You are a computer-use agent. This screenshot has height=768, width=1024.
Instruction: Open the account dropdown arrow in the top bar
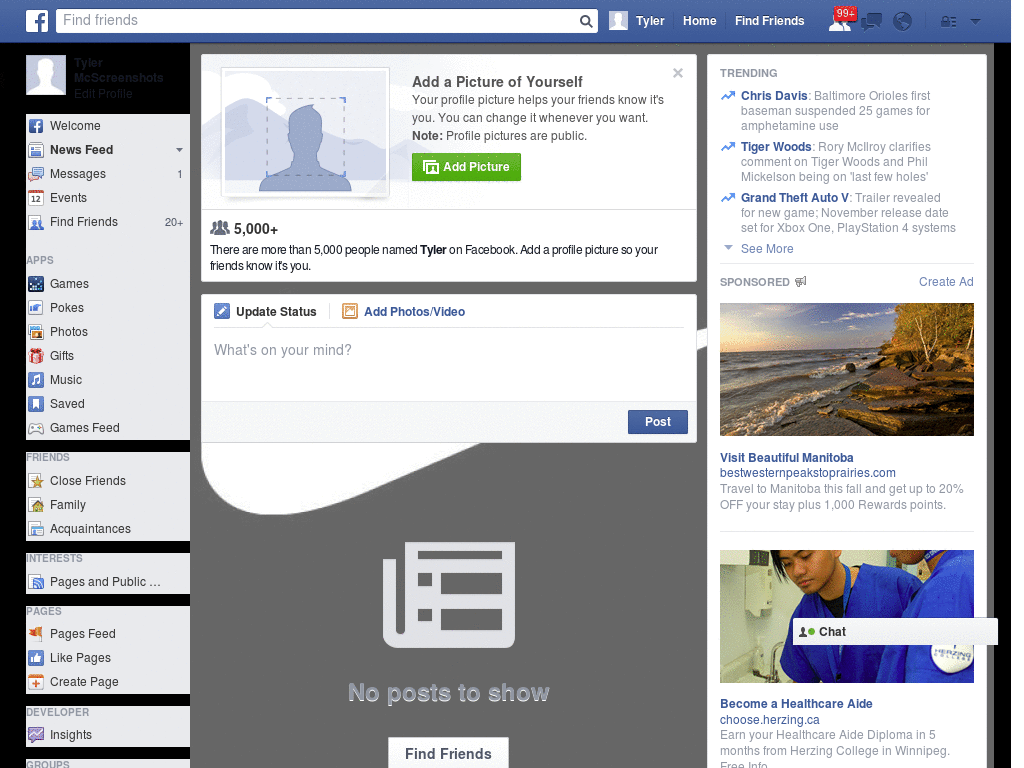point(976,22)
